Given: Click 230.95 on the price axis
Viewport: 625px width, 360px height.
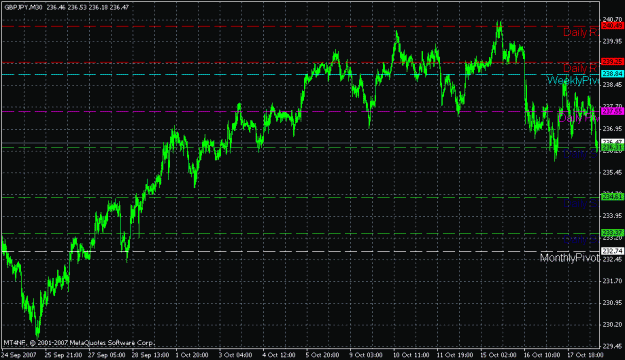Looking at the screenshot, I should pos(613,303).
